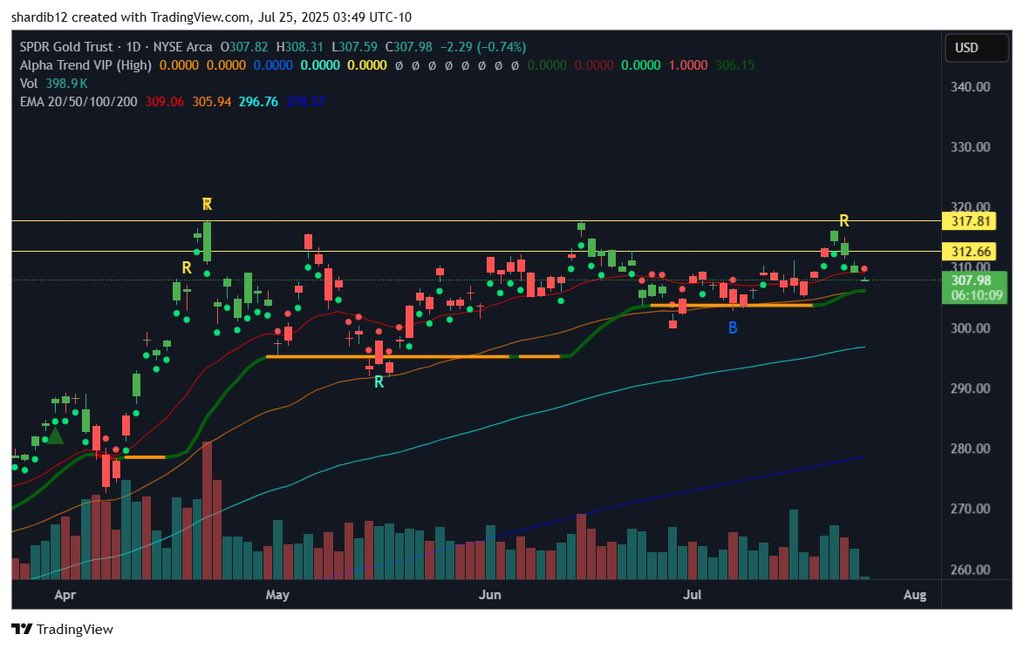
Task: Click the cyan R marker below mid-May candles
Action: [x=379, y=383]
